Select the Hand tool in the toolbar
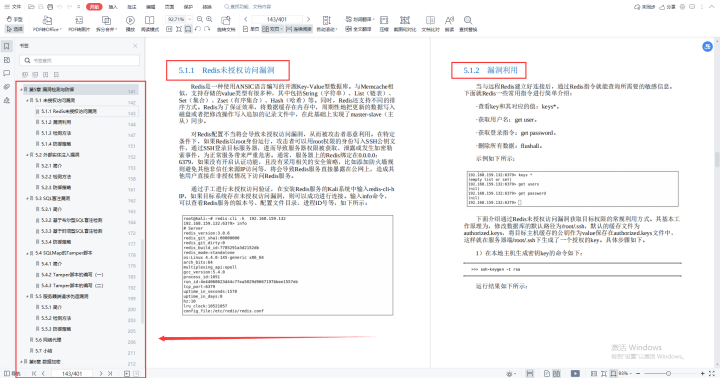Image resolution: width=720 pixels, height=378 pixels. [15, 19]
